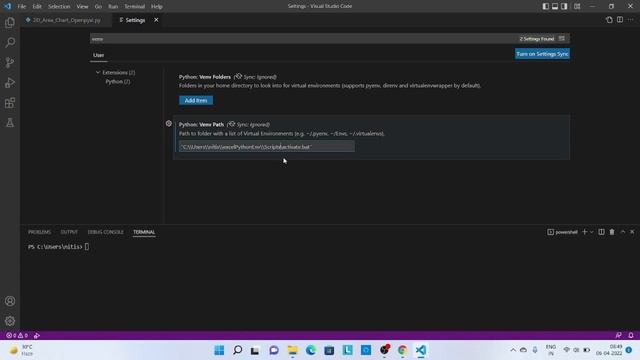This screenshot has width=640, height=360.
Task: Close the terminal panel
Action: click(632, 232)
